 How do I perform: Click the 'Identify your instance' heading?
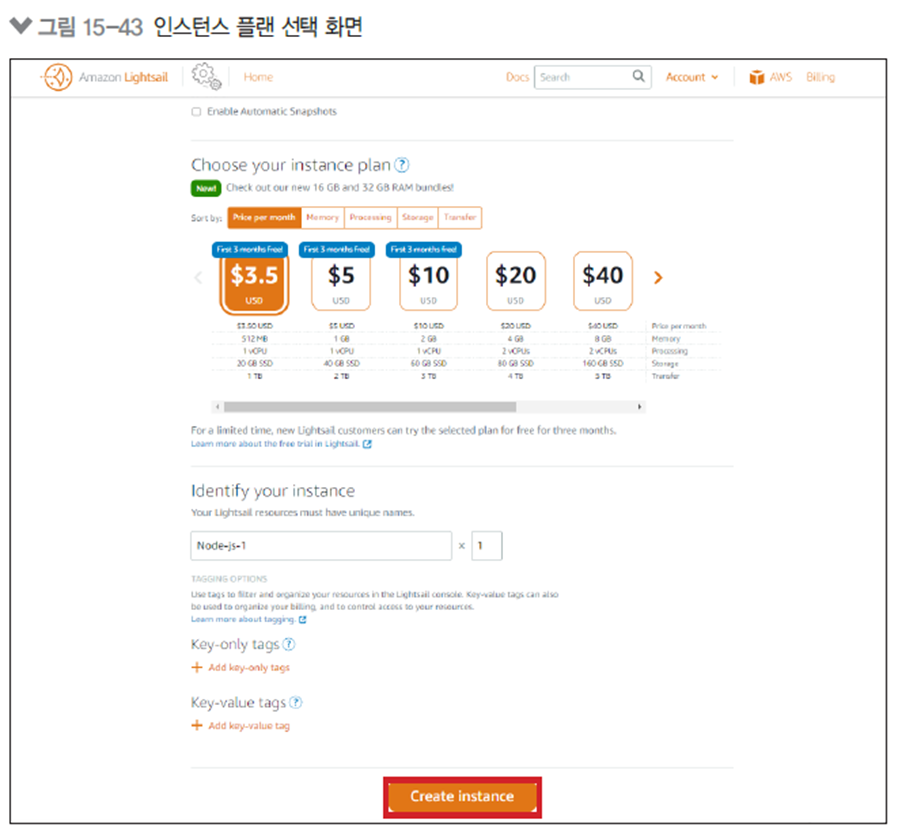(x=273, y=491)
